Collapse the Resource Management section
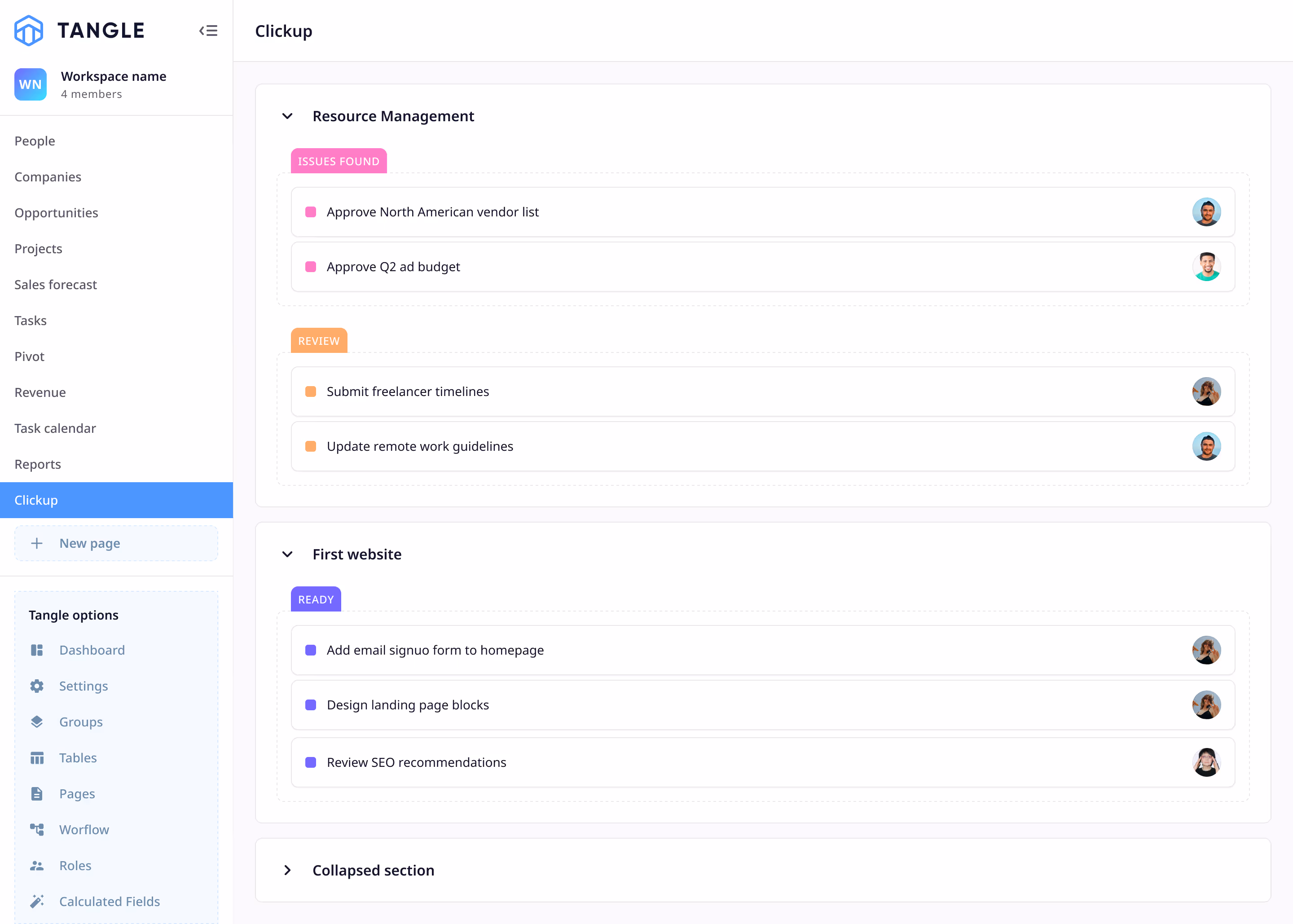Viewport: 1293px width, 924px height. click(287, 116)
